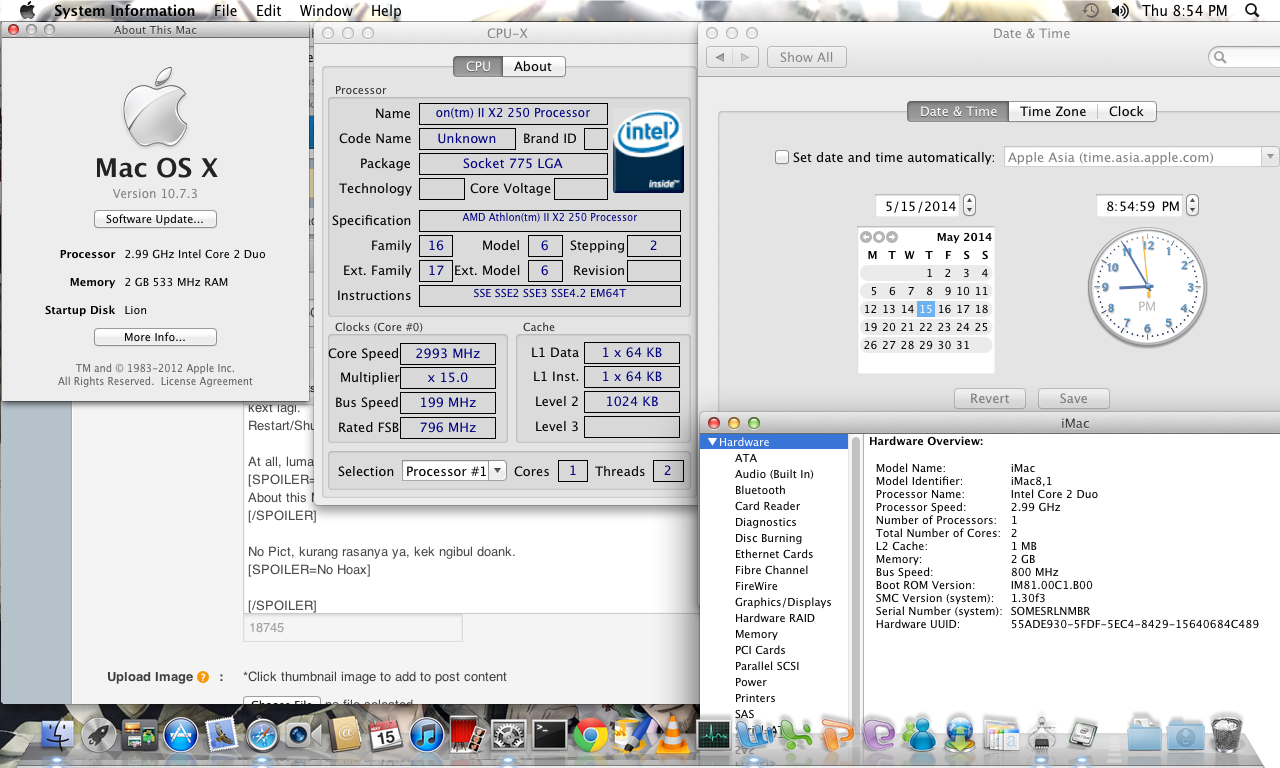Enable Set date and time automatically
This screenshot has height=768, width=1280.
tap(782, 157)
